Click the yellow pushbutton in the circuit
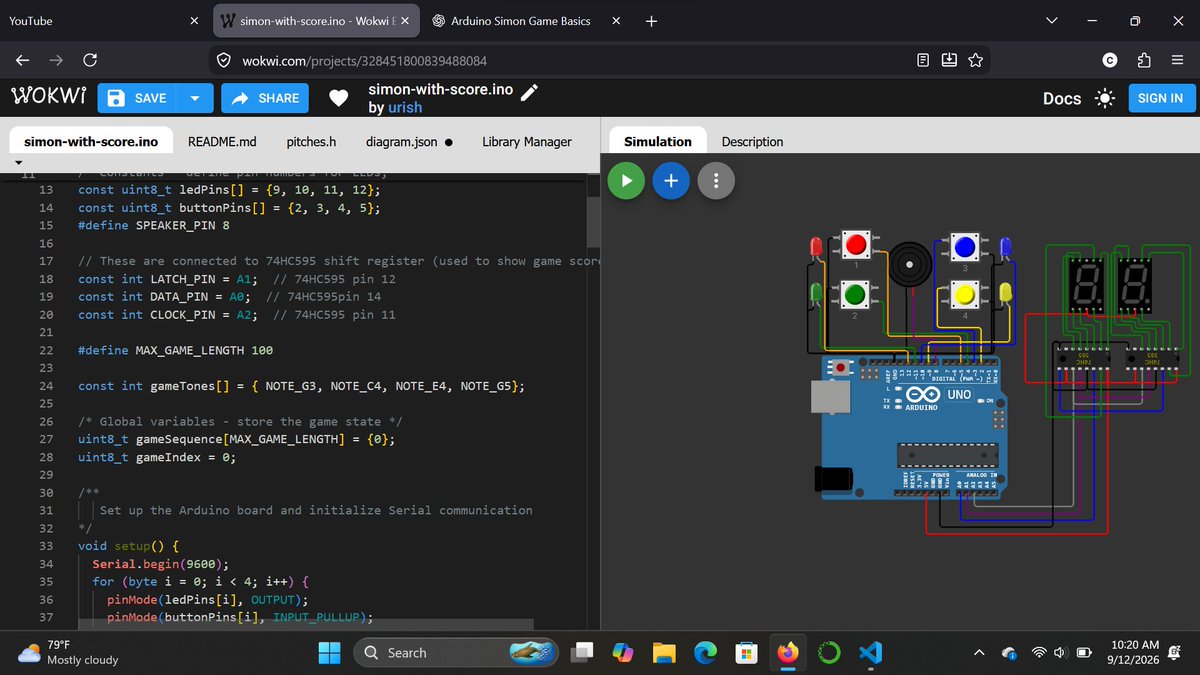 click(x=965, y=294)
